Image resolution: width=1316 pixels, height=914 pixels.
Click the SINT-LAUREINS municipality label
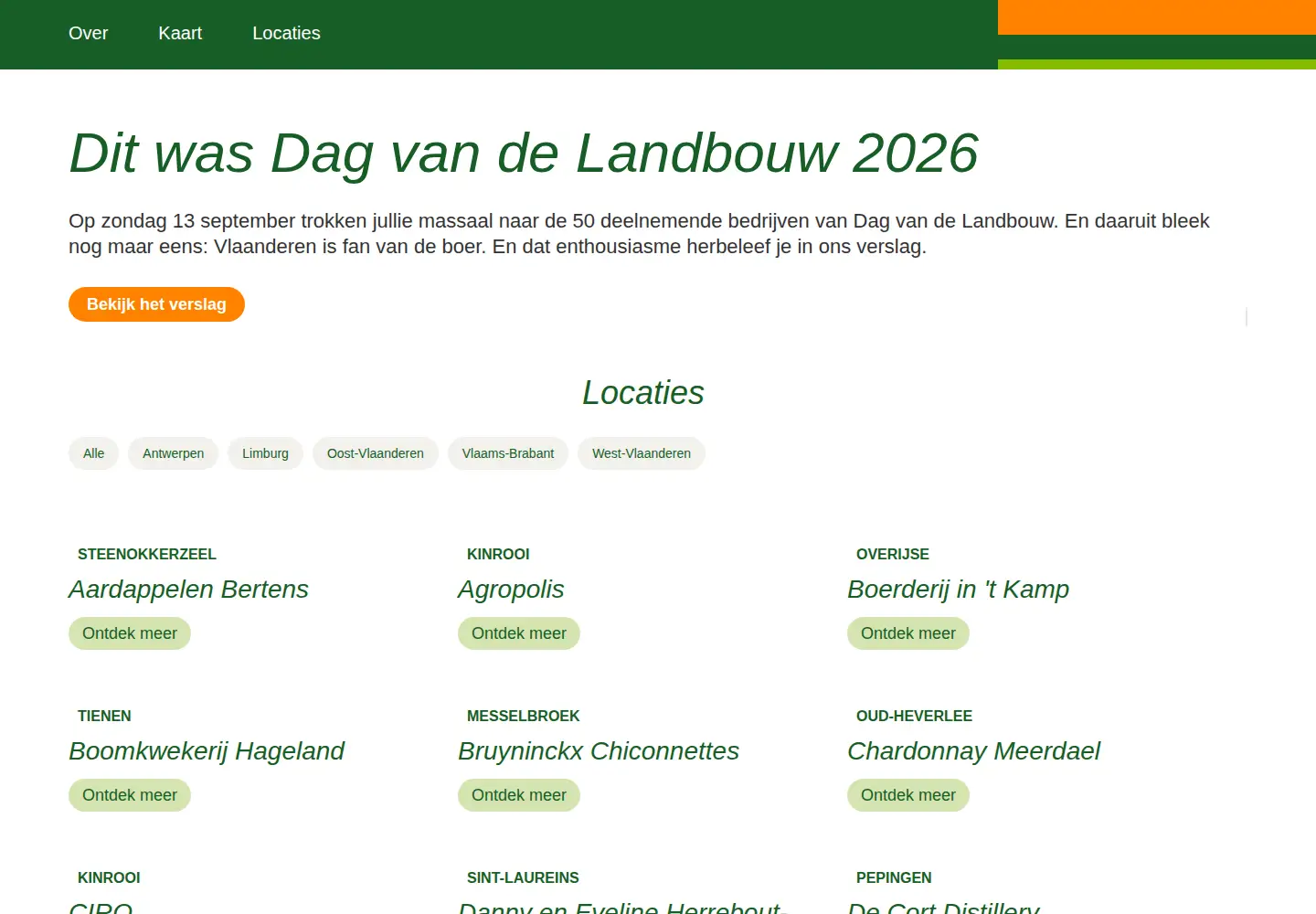pyautogui.click(x=523, y=877)
